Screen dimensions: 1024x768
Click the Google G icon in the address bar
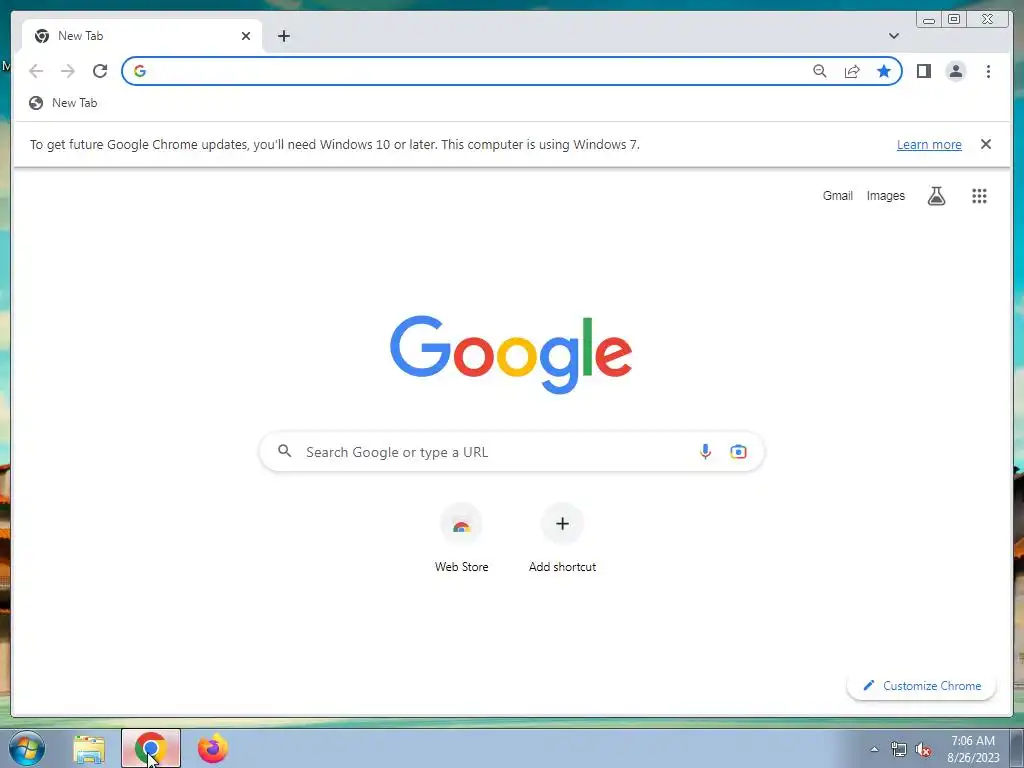point(140,71)
